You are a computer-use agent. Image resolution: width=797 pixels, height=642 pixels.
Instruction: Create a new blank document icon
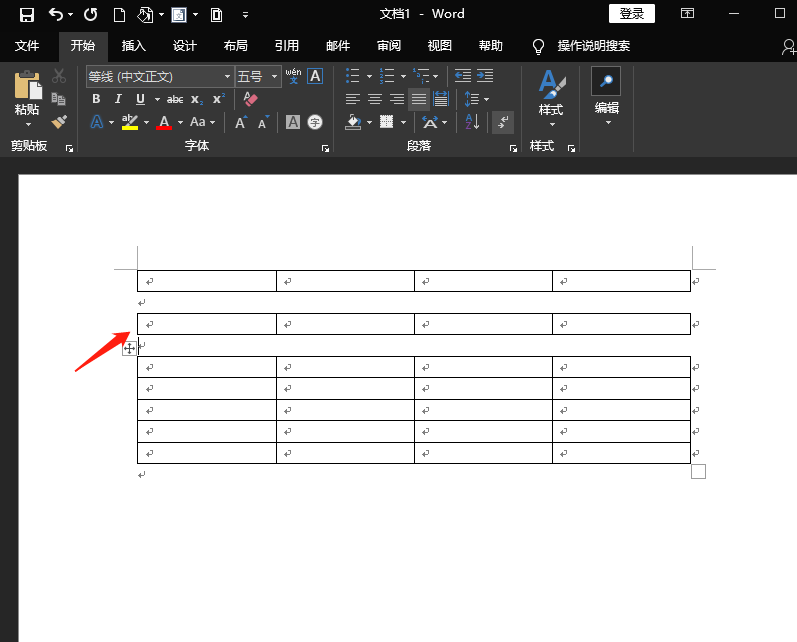coord(119,15)
